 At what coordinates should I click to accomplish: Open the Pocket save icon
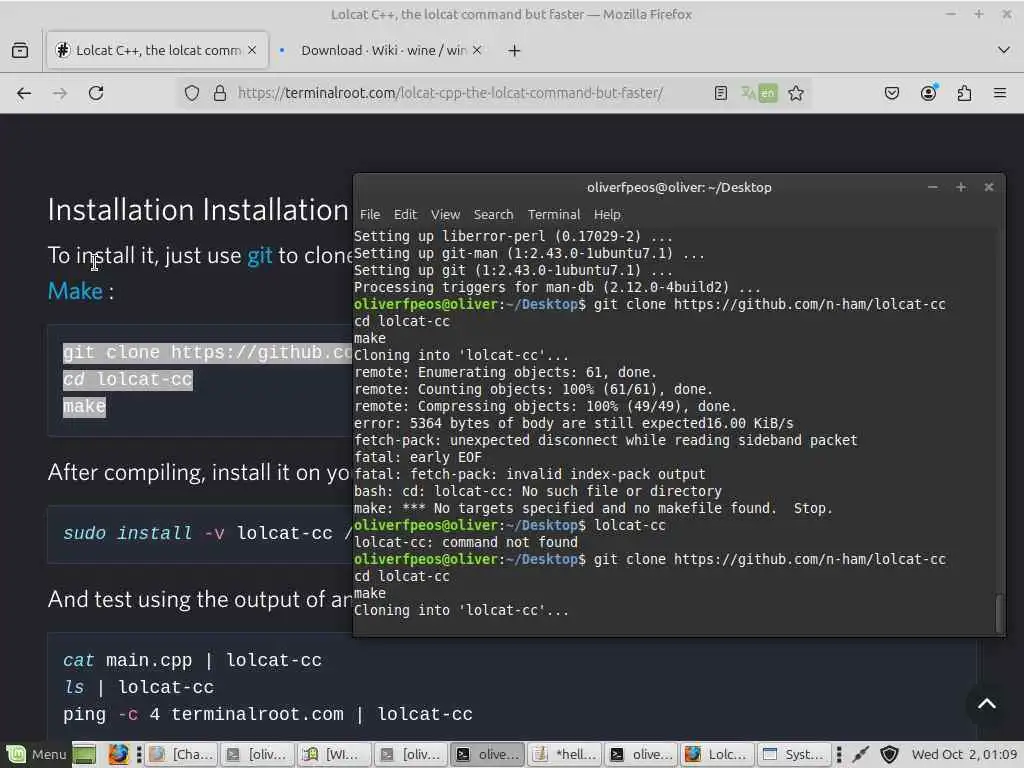pyautogui.click(x=891, y=93)
